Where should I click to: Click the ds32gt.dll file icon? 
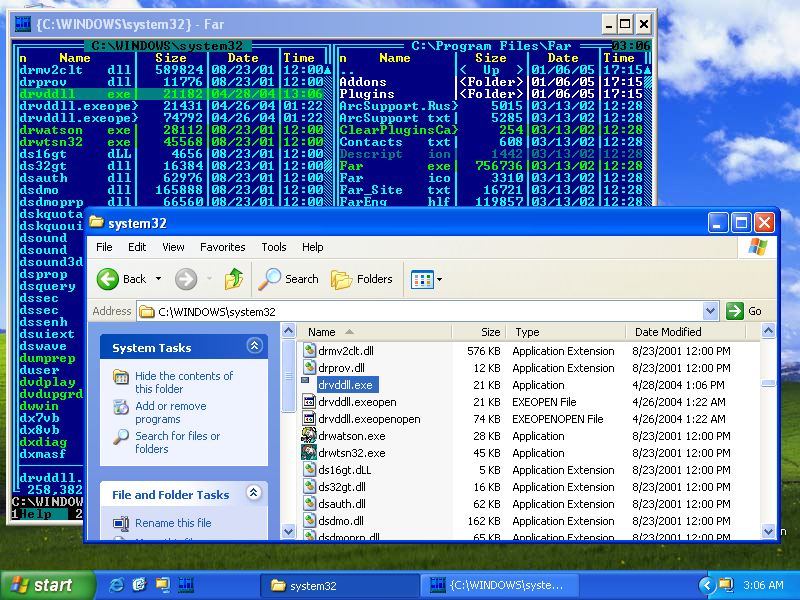tap(309, 486)
